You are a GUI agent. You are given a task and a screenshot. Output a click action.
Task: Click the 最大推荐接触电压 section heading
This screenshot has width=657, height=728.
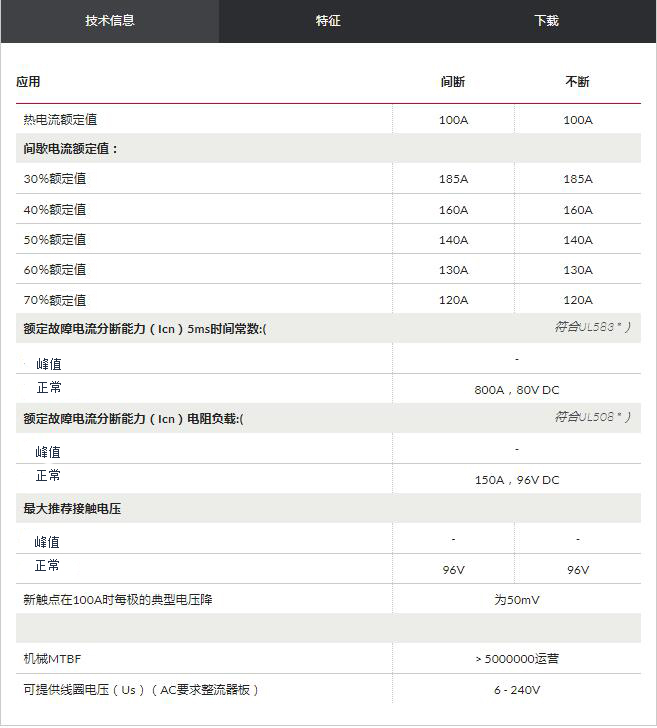[72, 509]
